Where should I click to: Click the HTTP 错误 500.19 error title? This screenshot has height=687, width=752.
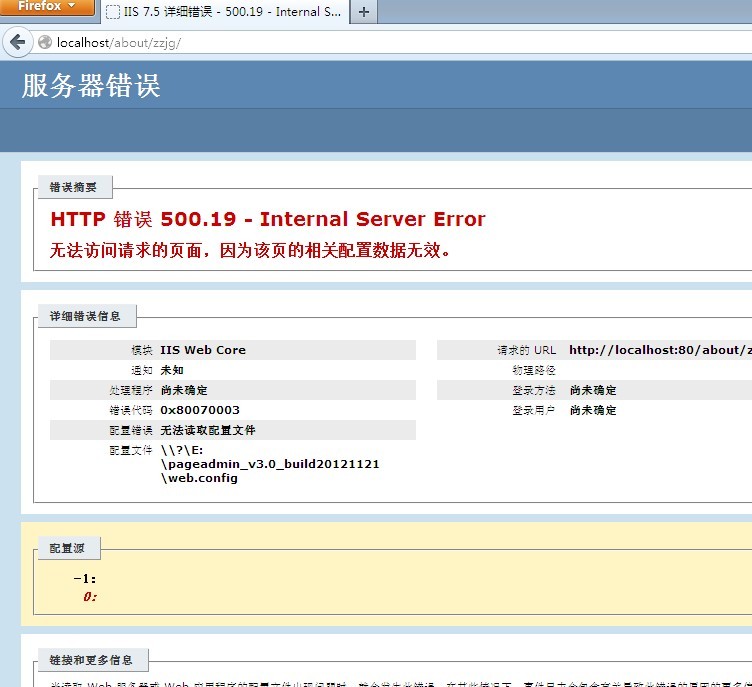267,220
